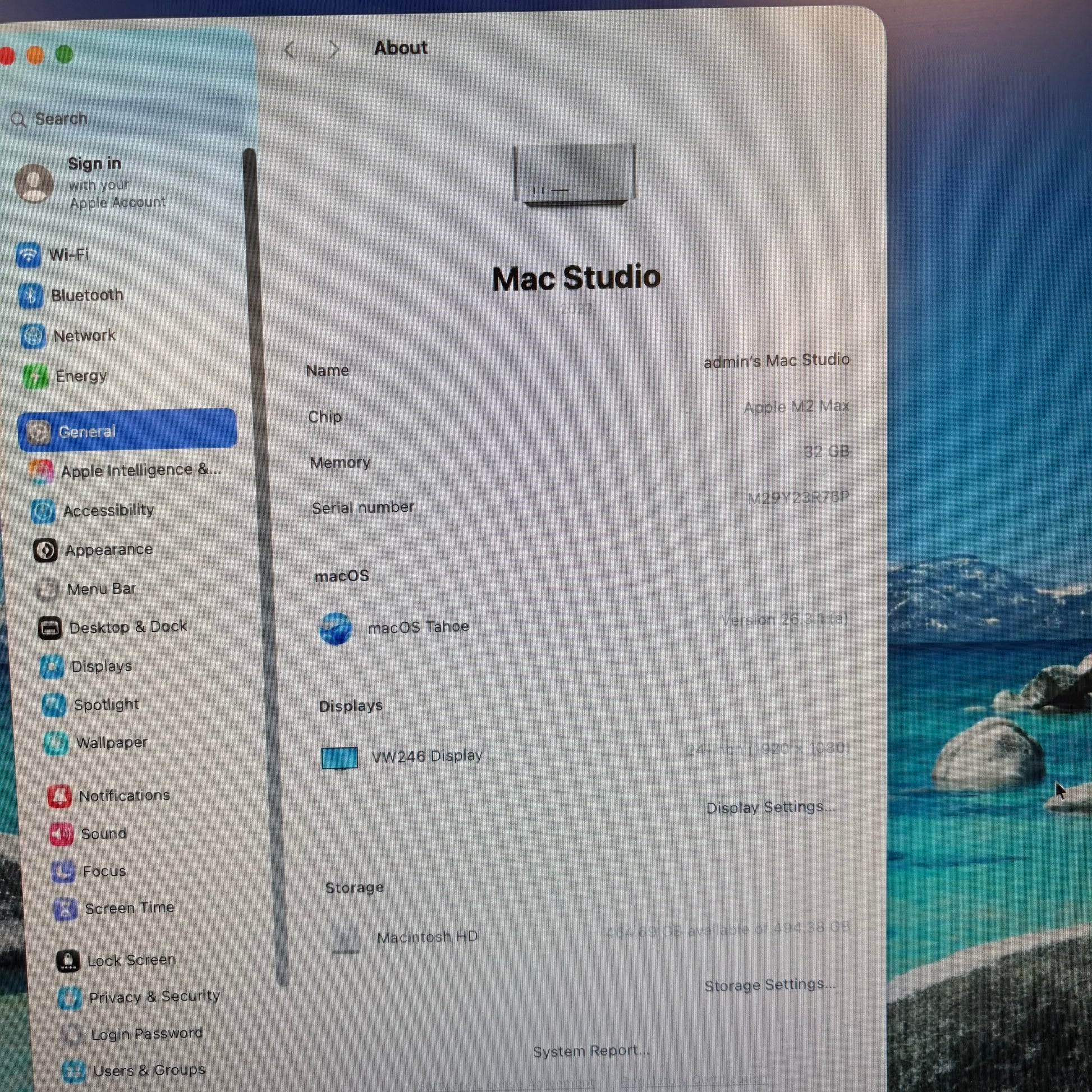This screenshot has height=1092, width=1092.
Task: Open Energy settings icon
Action: coord(35,376)
